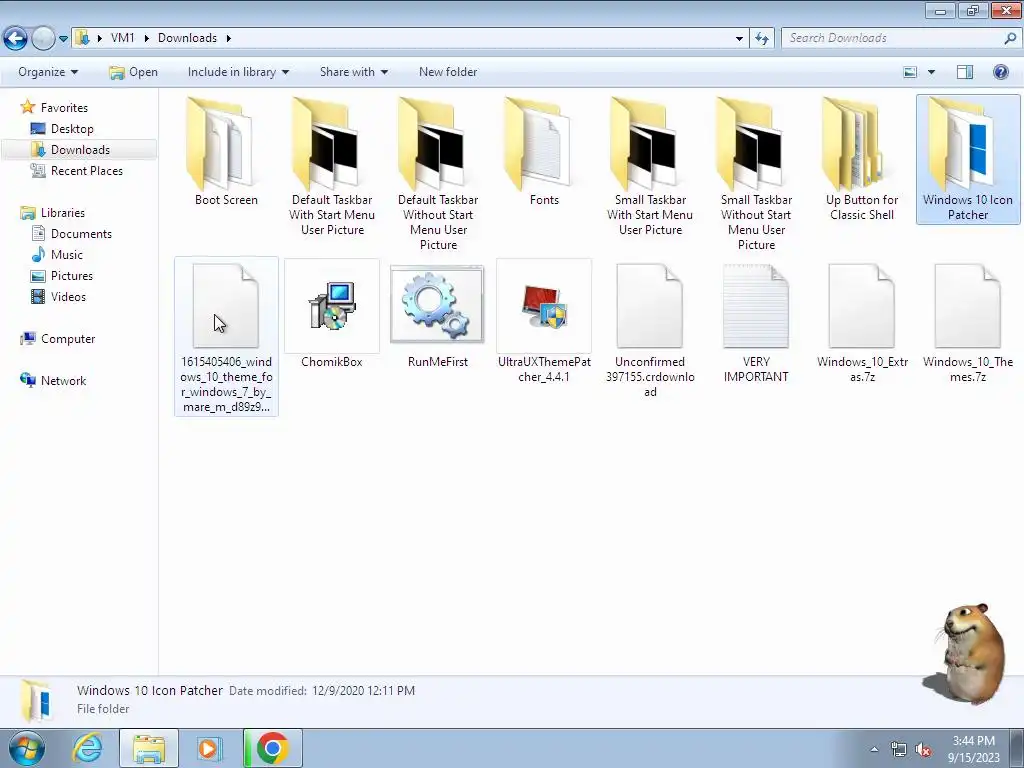
Task: Select Default Taskbar With Start Menu User Picture folder
Action: (x=332, y=167)
